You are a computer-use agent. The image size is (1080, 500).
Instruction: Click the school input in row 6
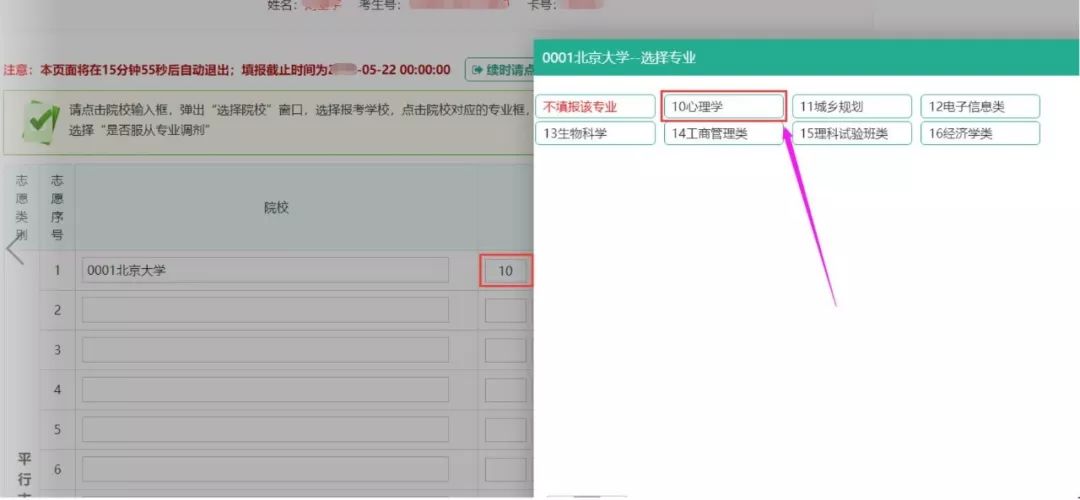click(x=265, y=469)
